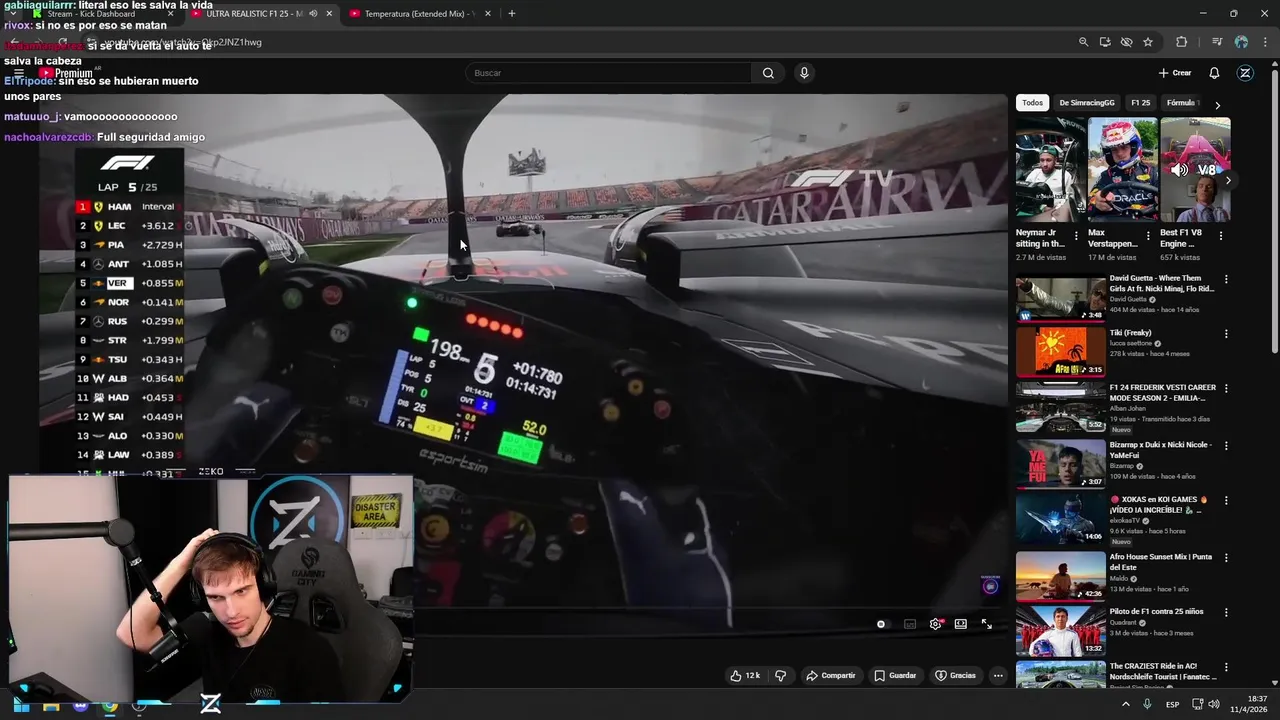Open options for Tiki (Freaky) video
The height and width of the screenshot is (720, 1280).
(x=1226, y=334)
